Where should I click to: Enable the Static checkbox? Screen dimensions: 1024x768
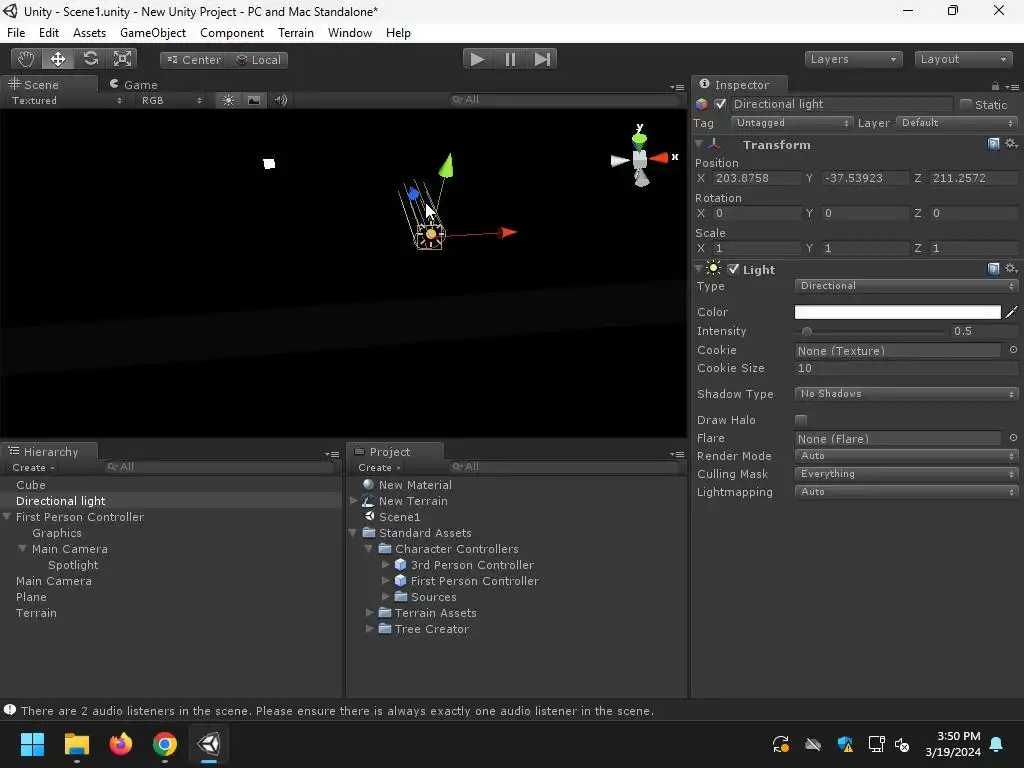pos(966,104)
